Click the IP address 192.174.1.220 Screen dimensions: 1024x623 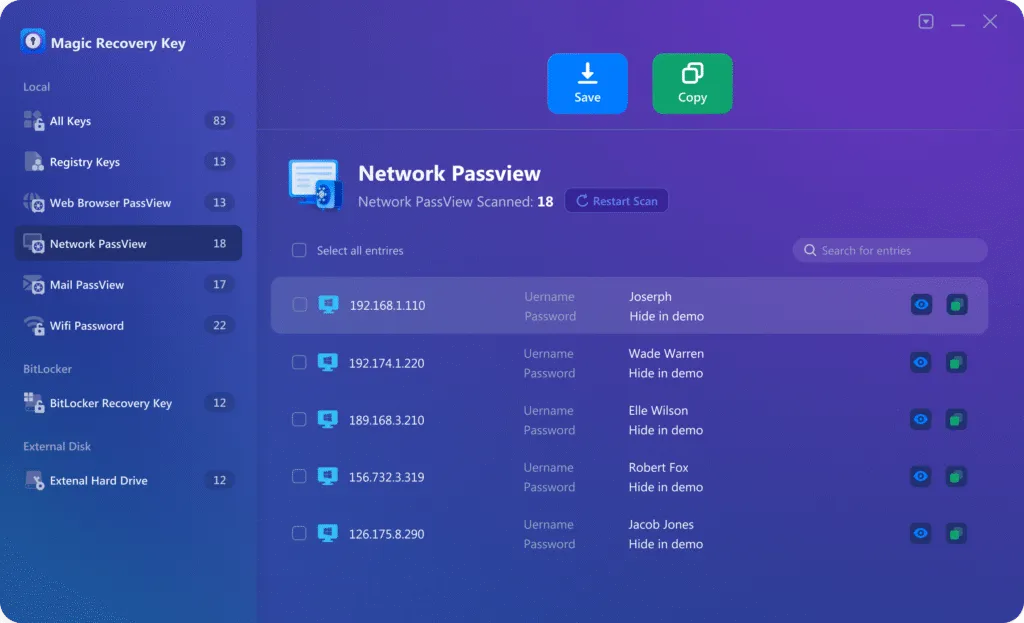pos(387,363)
